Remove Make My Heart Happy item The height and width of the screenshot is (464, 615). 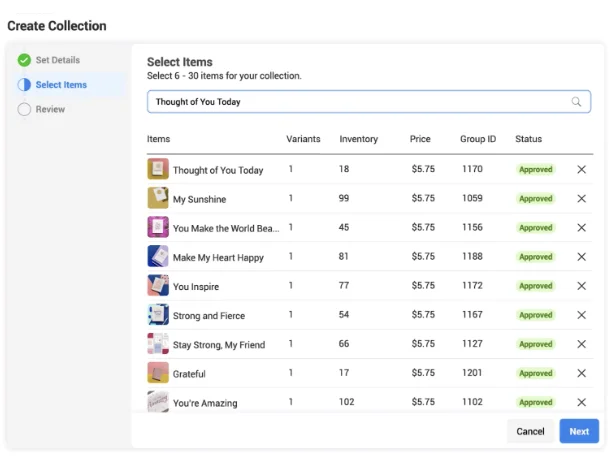click(x=581, y=257)
